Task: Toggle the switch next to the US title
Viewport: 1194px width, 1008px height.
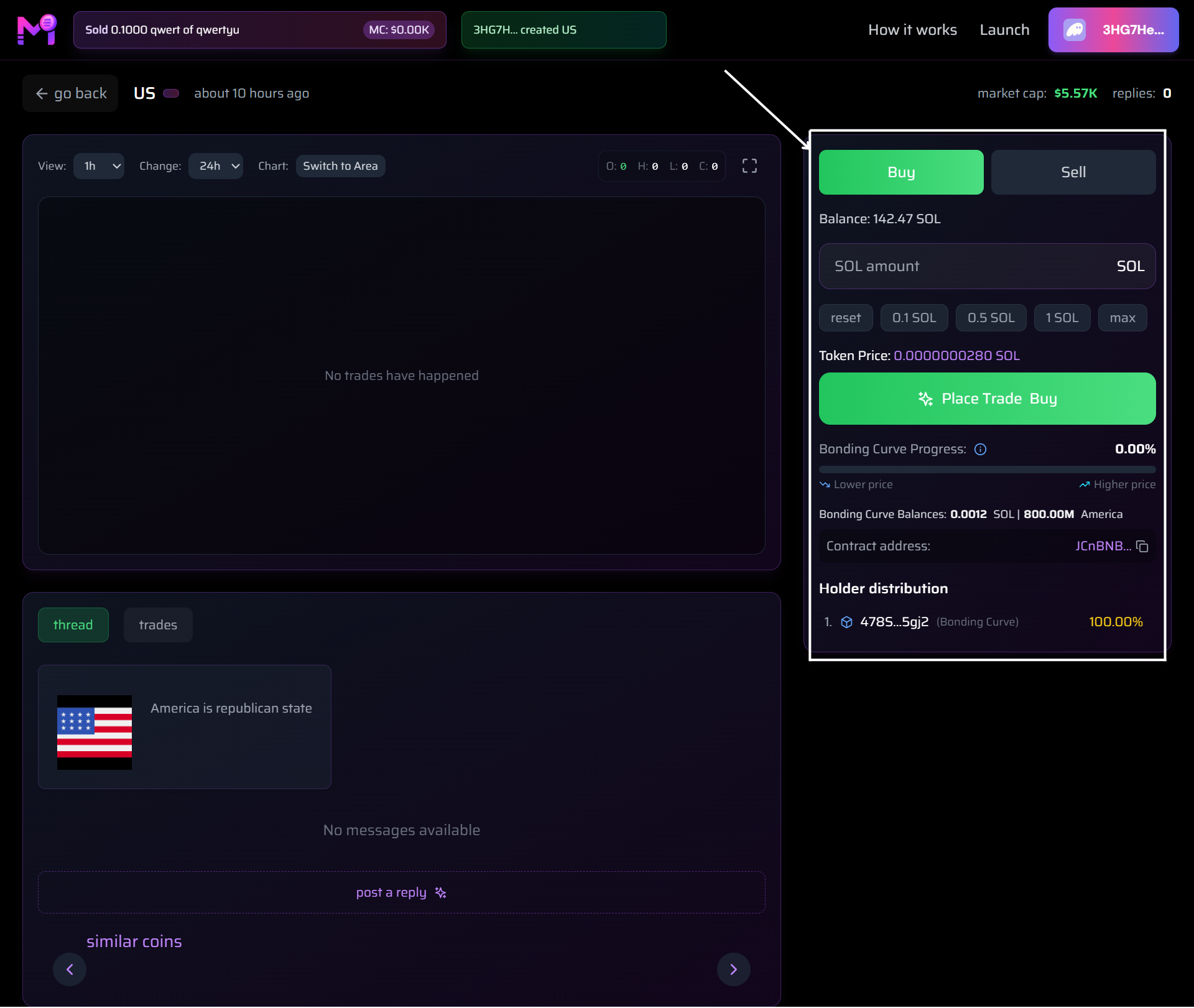Action: (170, 93)
